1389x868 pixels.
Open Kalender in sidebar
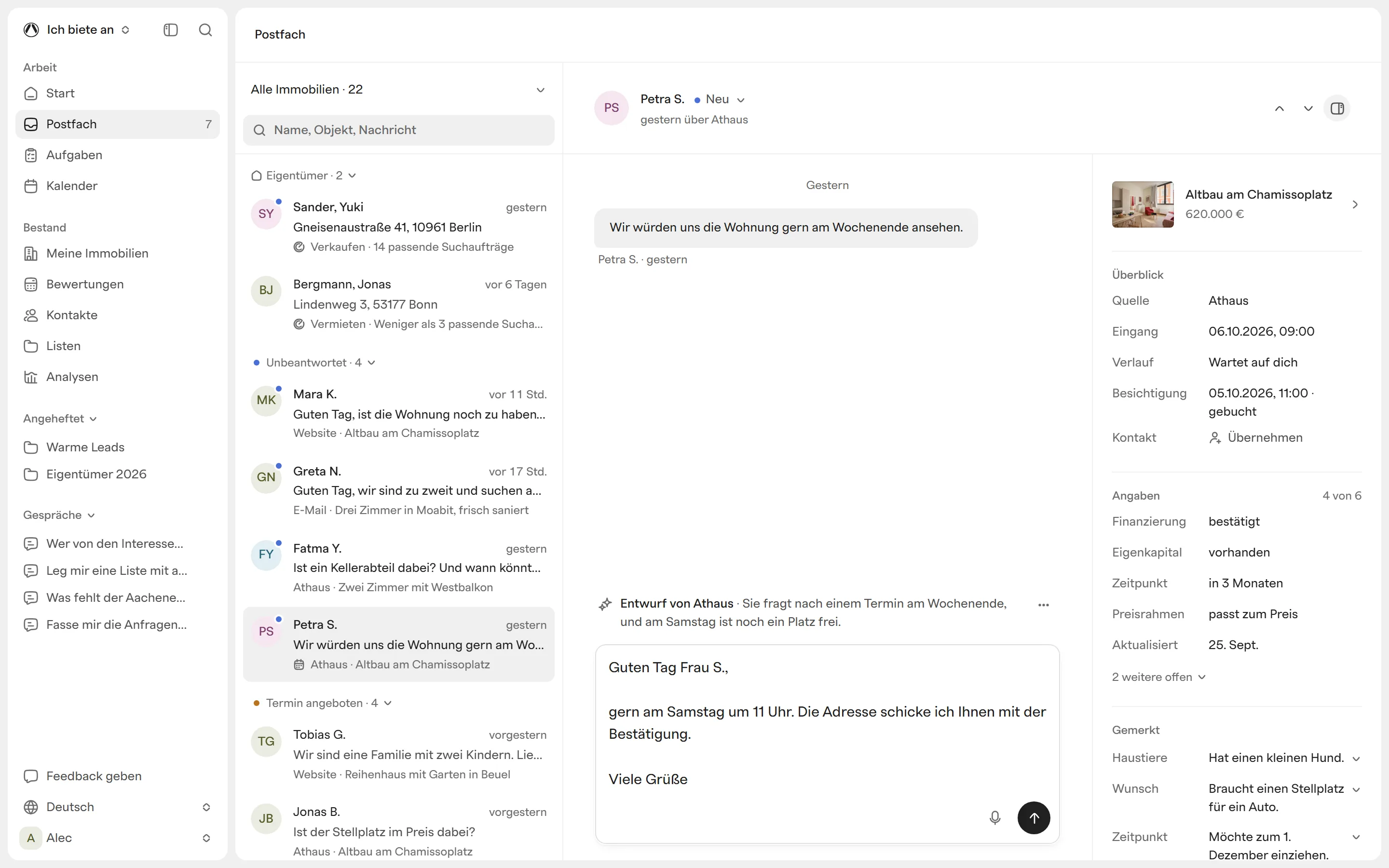(118, 186)
